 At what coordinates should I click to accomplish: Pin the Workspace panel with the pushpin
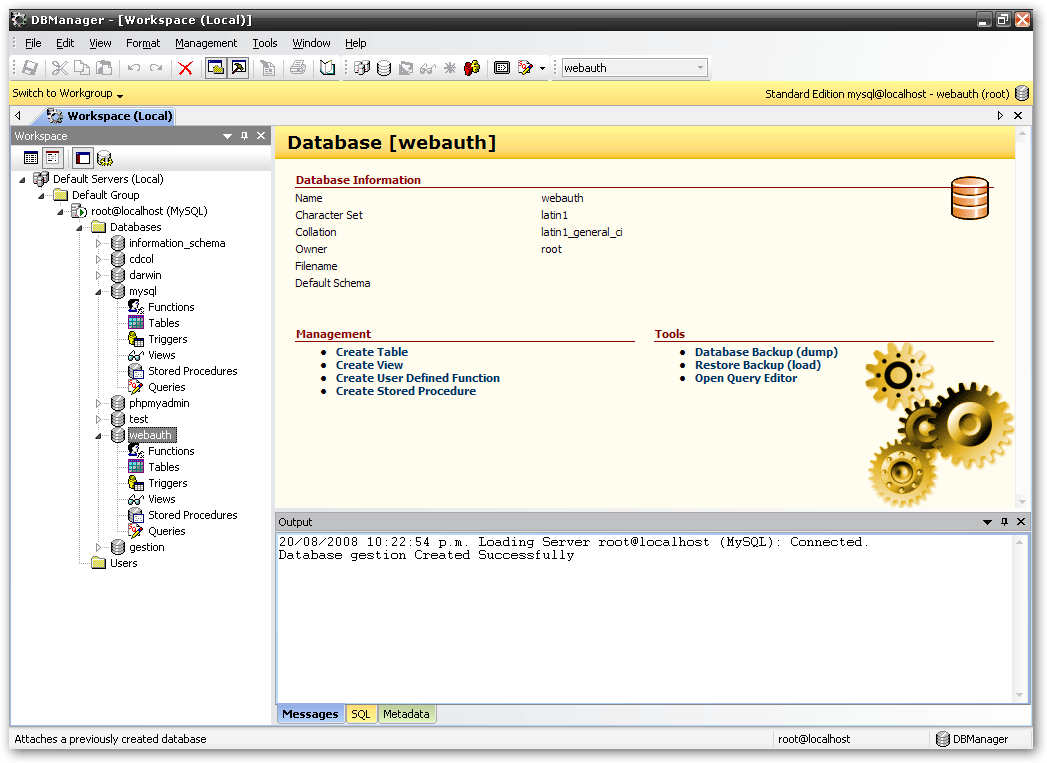[x=244, y=136]
